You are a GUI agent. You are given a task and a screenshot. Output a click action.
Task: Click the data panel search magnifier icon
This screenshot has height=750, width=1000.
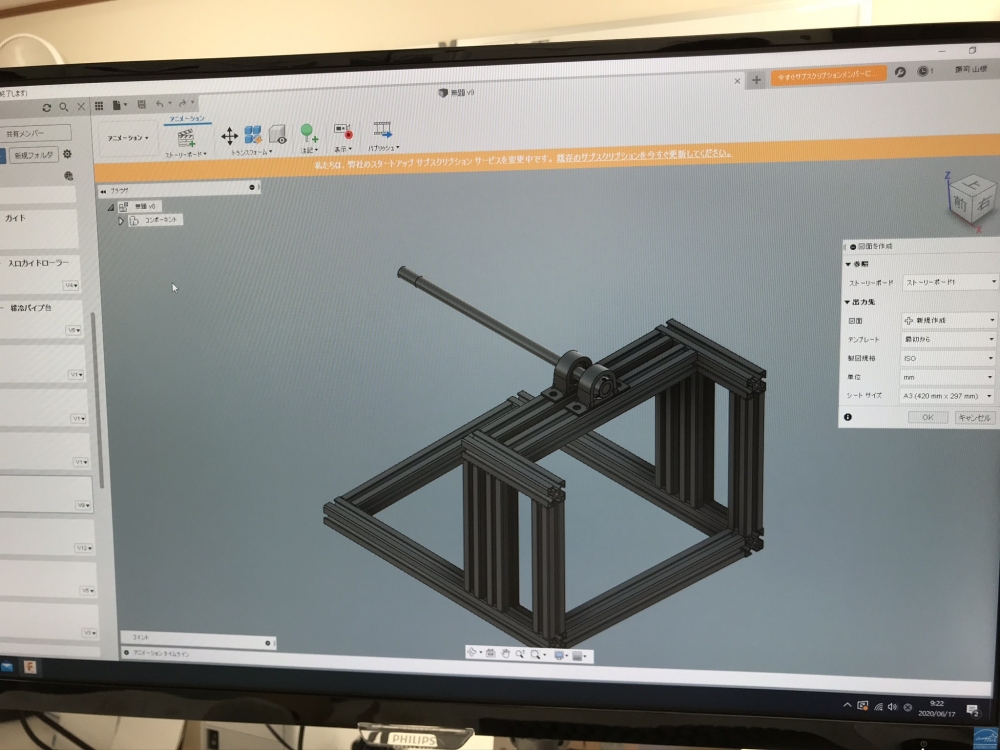pyautogui.click(x=64, y=107)
